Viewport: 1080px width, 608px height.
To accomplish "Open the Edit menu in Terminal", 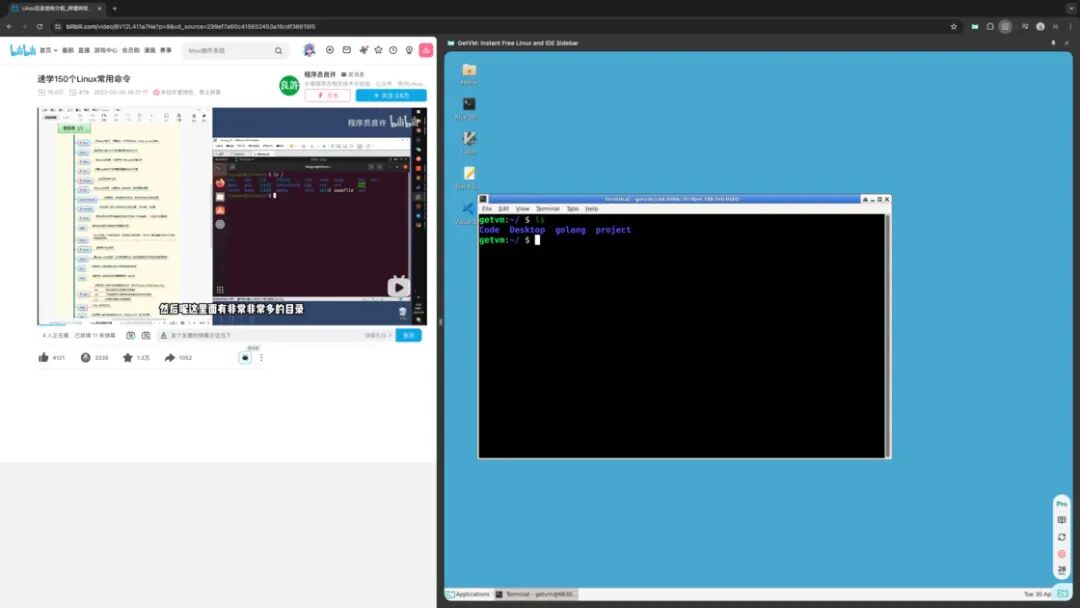I will point(503,209).
